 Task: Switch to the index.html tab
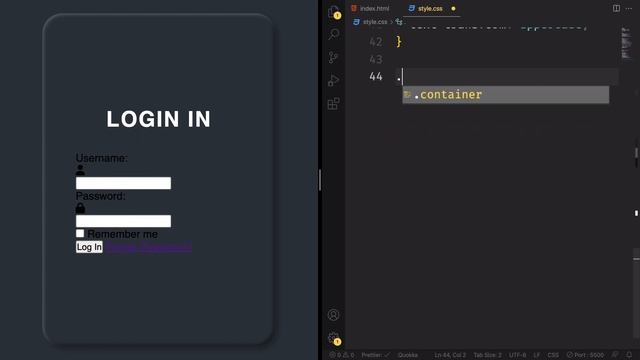click(370, 9)
